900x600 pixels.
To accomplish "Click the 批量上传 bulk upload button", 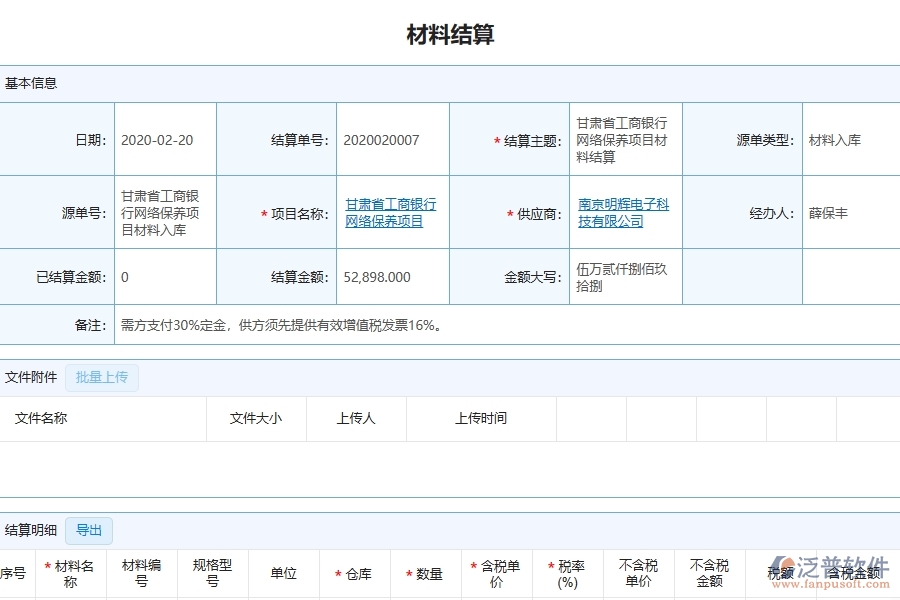I will point(101,378).
